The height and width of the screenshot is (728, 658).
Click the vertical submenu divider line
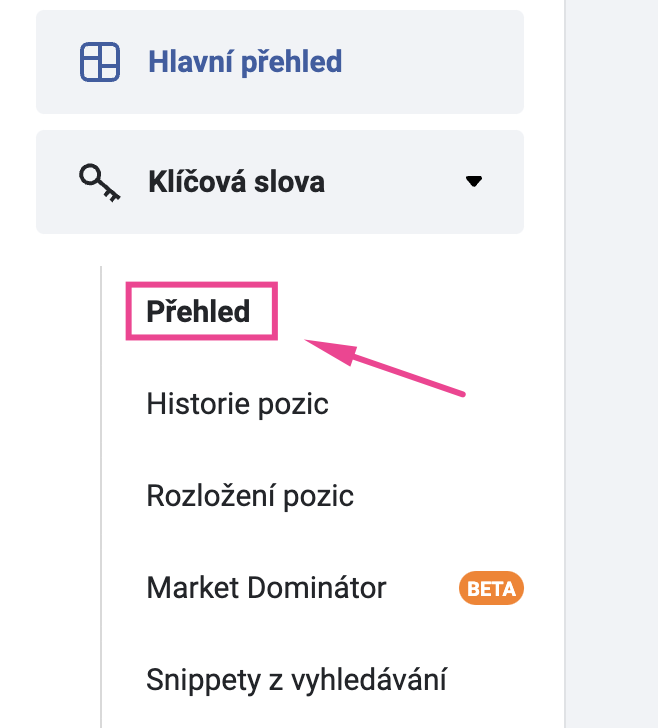101,497
